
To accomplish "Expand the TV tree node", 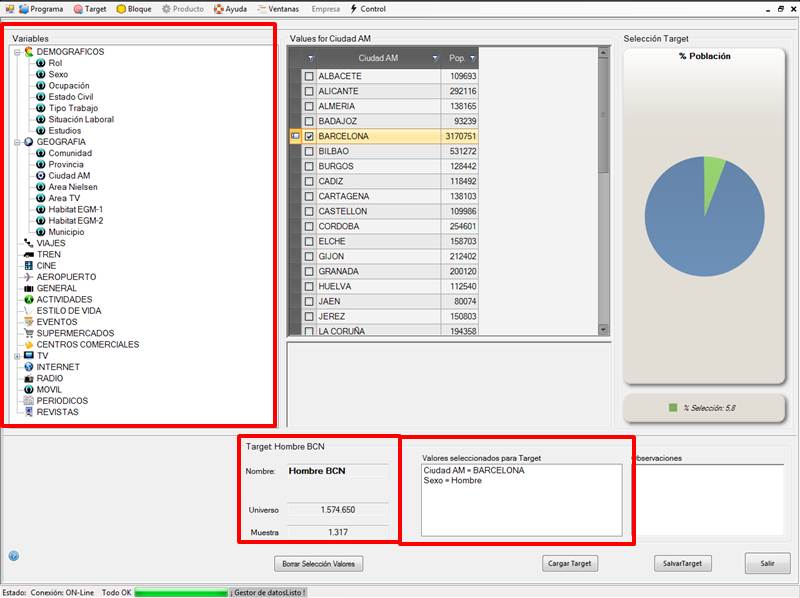I will pyautogui.click(x=17, y=355).
